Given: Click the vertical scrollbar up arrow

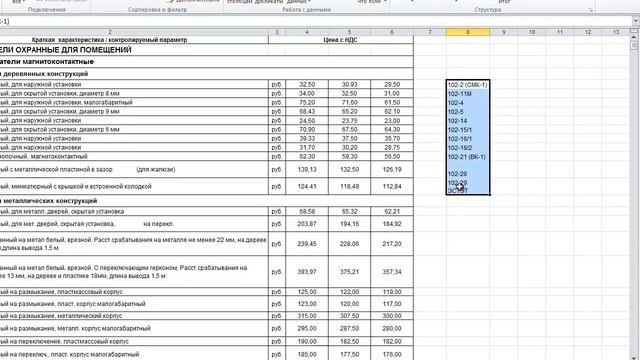Looking at the screenshot, I should coord(633,38).
